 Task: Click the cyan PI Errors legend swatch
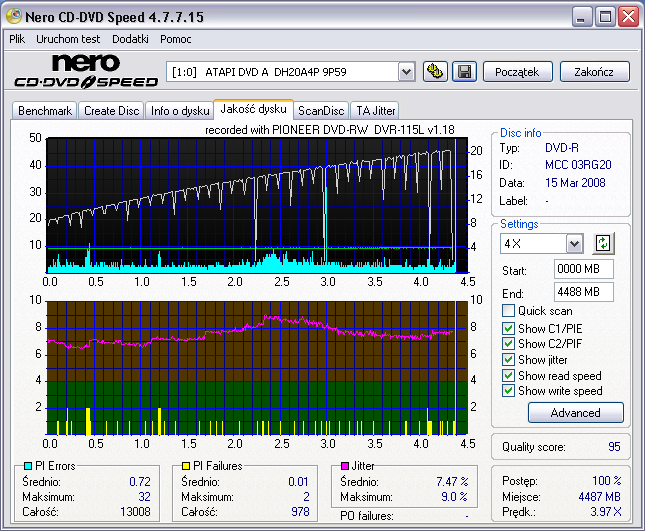pyautogui.click(x=28, y=466)
